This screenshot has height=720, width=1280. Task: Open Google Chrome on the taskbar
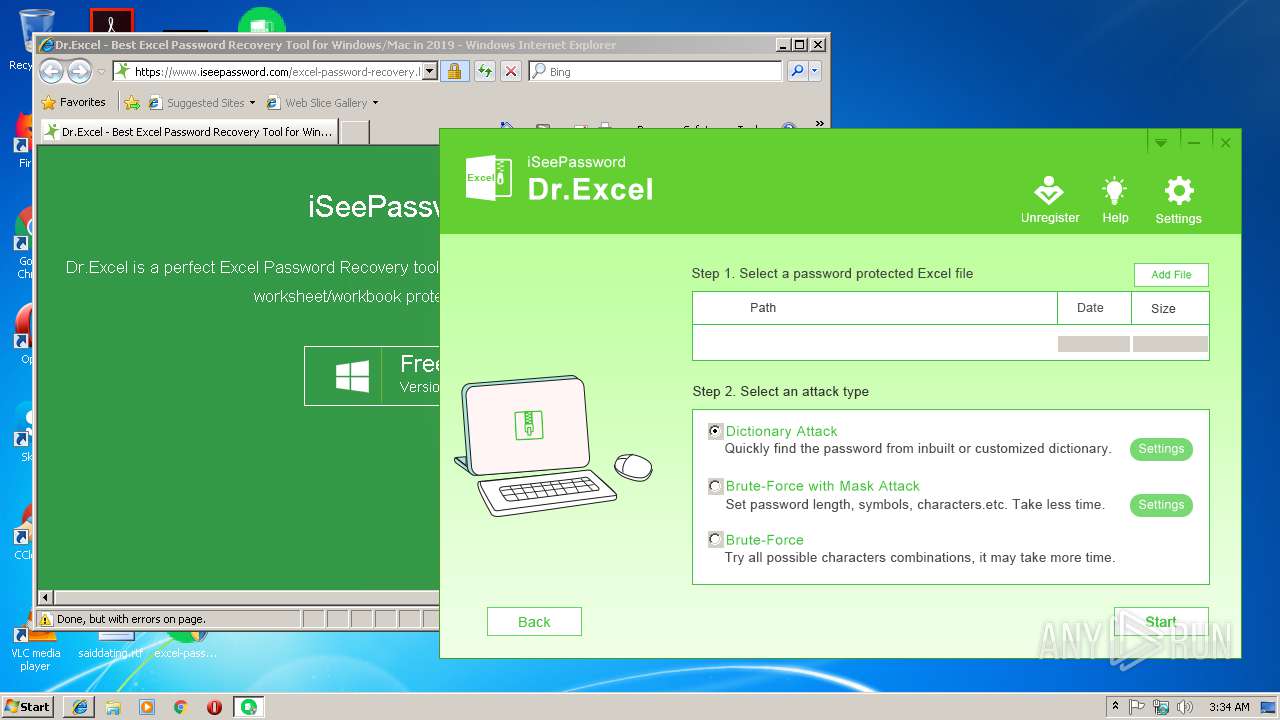click(x=180, y=706)
